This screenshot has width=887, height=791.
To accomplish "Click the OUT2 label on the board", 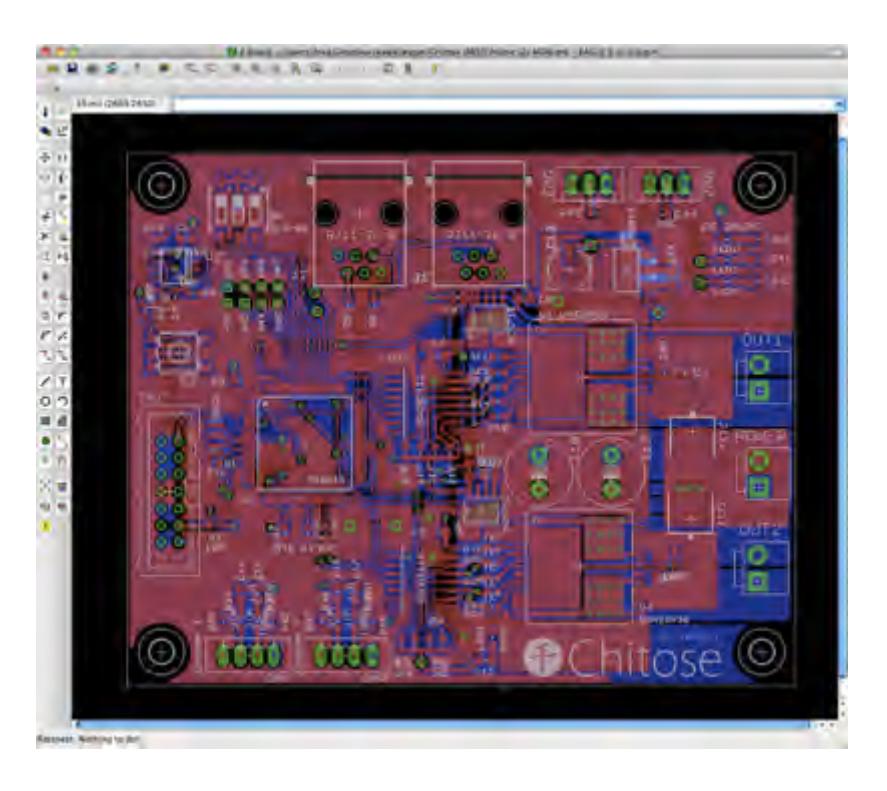I will pos(761,531).
